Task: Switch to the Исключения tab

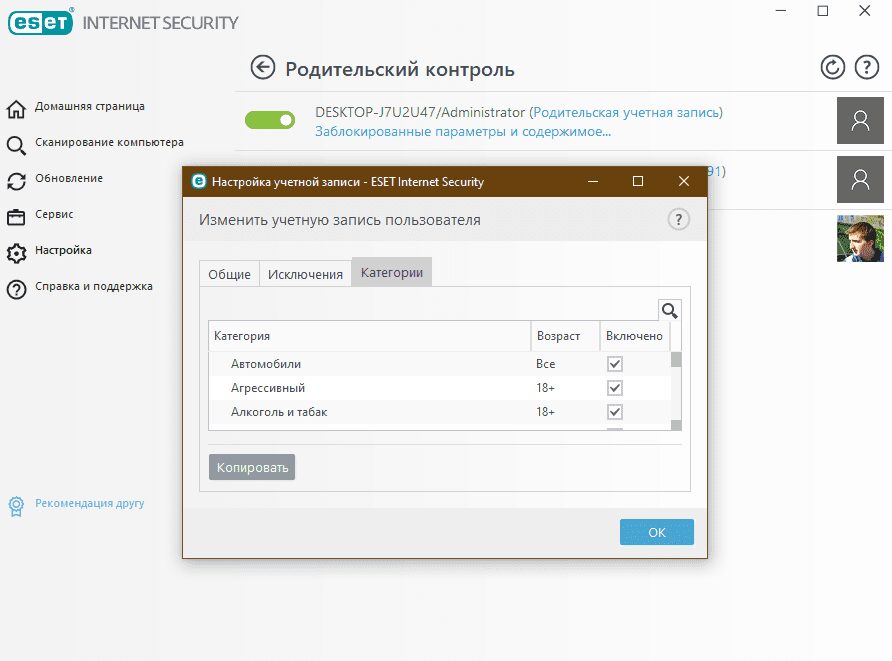Action: (x=305, y=274)
